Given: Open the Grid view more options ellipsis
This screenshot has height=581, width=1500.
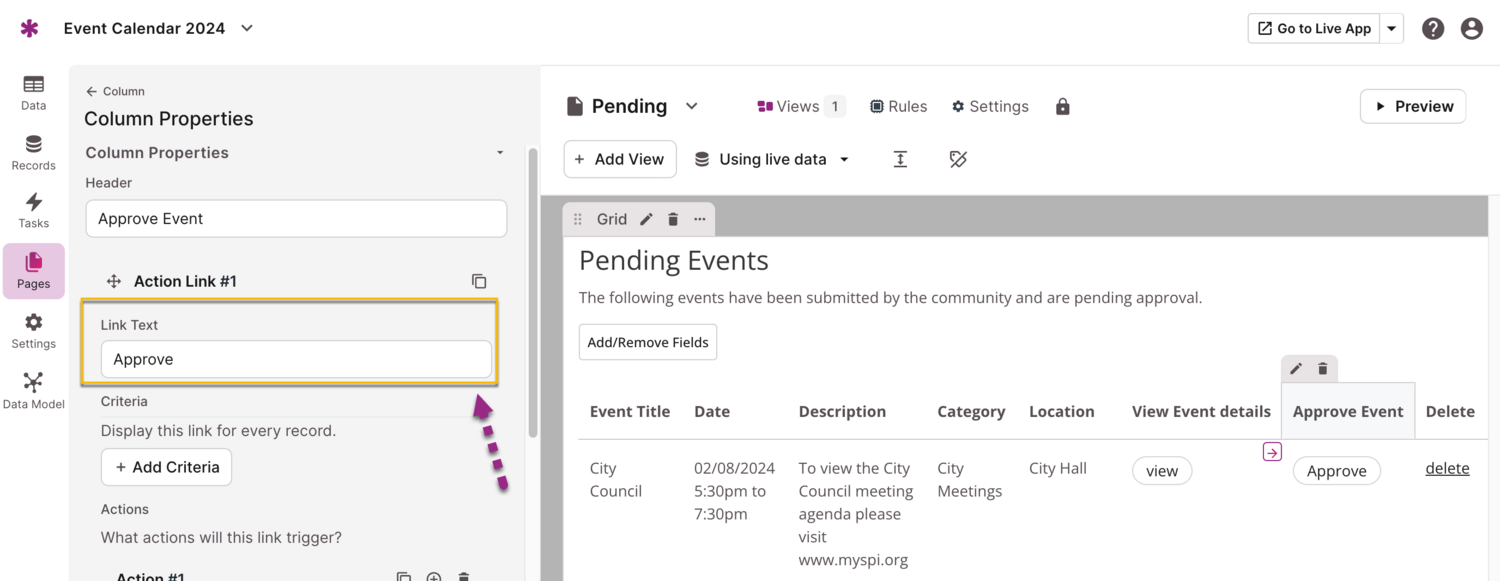Looking at the screenshot, I should click(699, 219).
